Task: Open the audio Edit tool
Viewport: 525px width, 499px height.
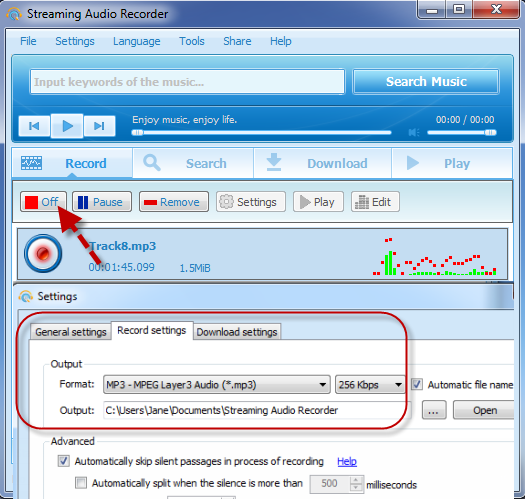Action: point(375,202)
